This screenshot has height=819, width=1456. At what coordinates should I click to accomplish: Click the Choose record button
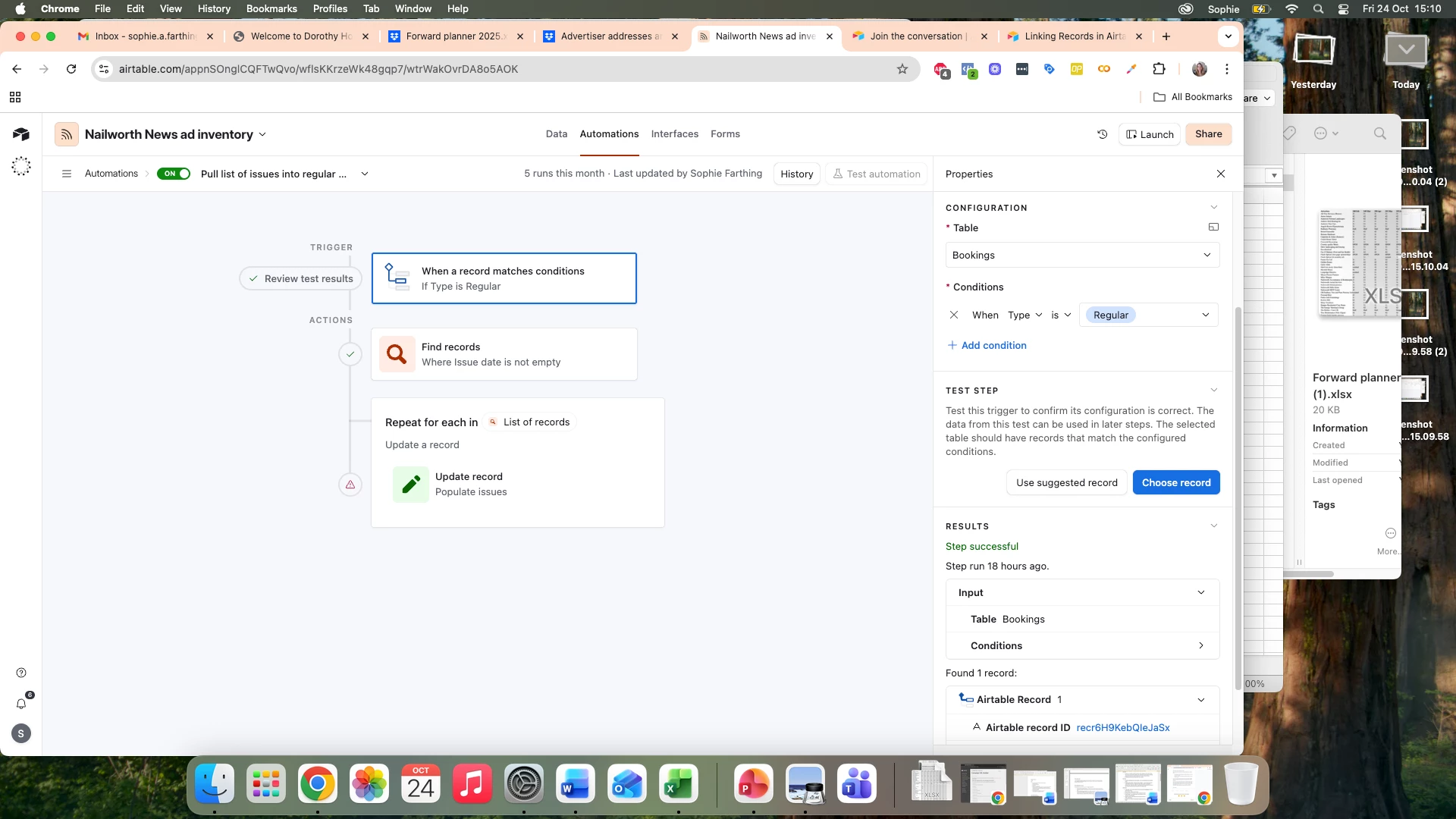point(1175,482)
